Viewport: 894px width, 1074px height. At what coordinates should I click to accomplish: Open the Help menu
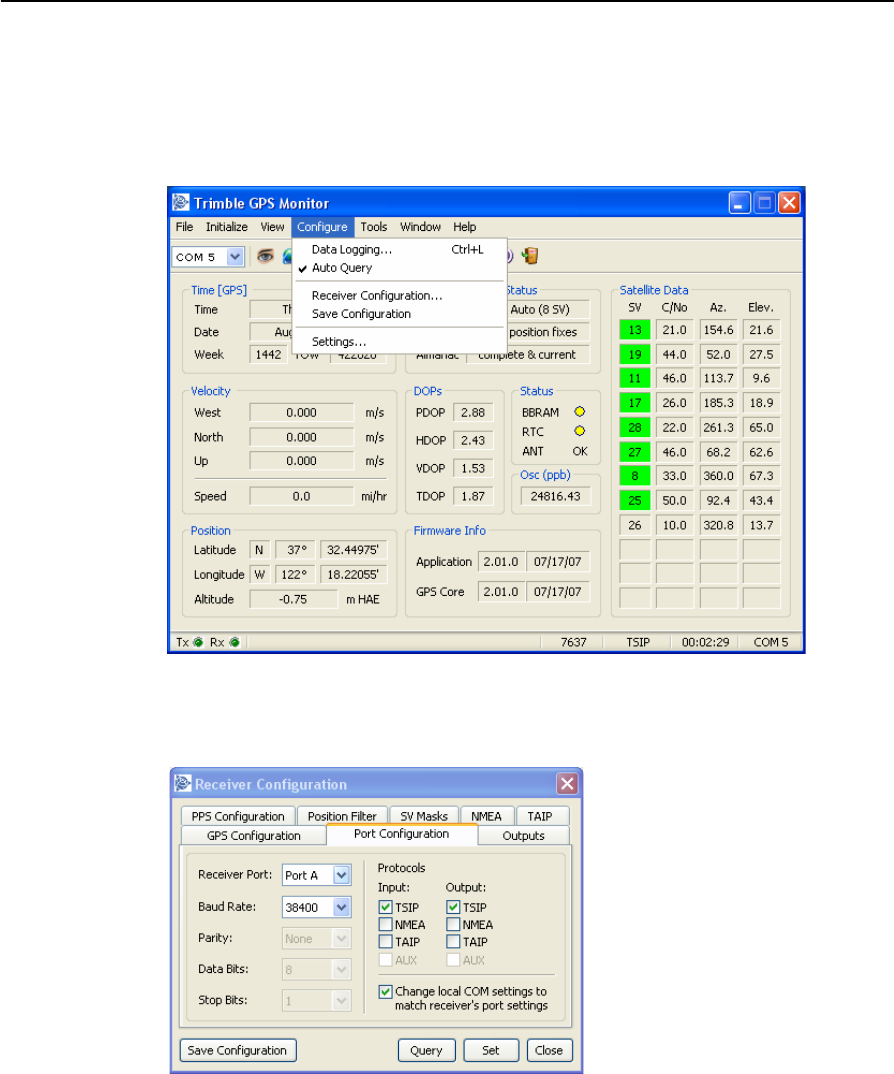464,227
